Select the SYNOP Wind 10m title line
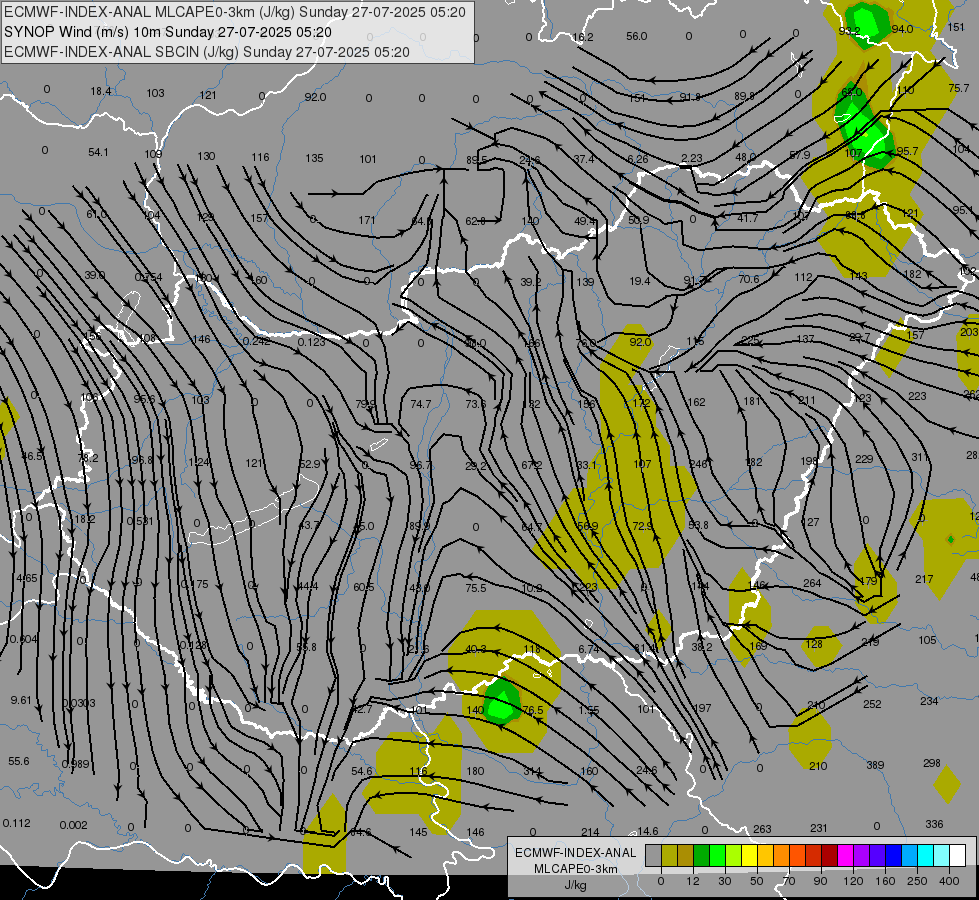Screen dimensions: 979x900 click(167, 32)
